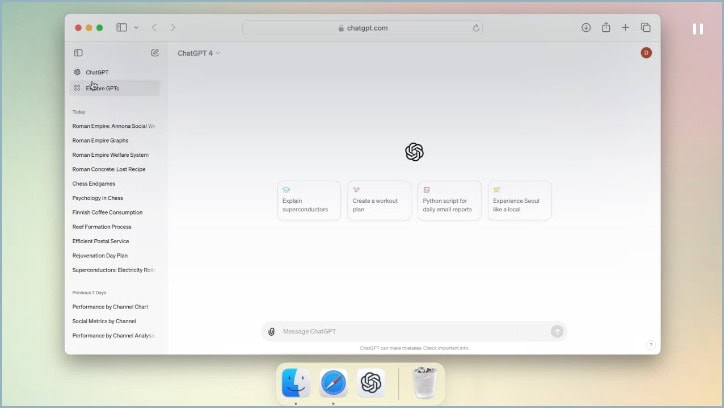Viewport: 724px width, 408px height.
Task: Open Explore GPTs in the sidebar
Action: (115, 88)
